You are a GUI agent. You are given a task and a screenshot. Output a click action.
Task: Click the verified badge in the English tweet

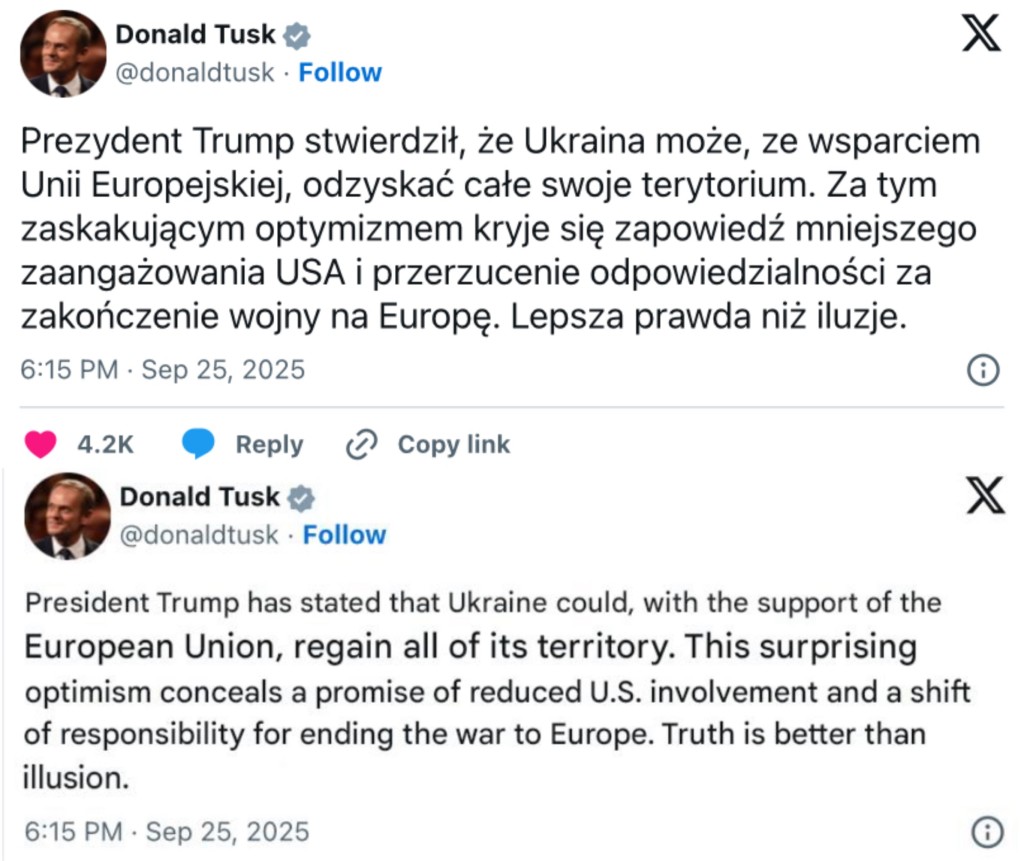302,497
